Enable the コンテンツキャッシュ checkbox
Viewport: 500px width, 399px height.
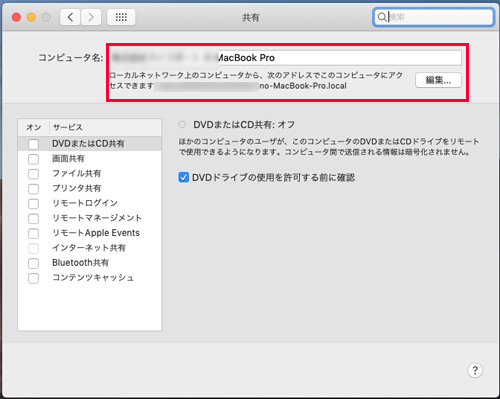33,278
